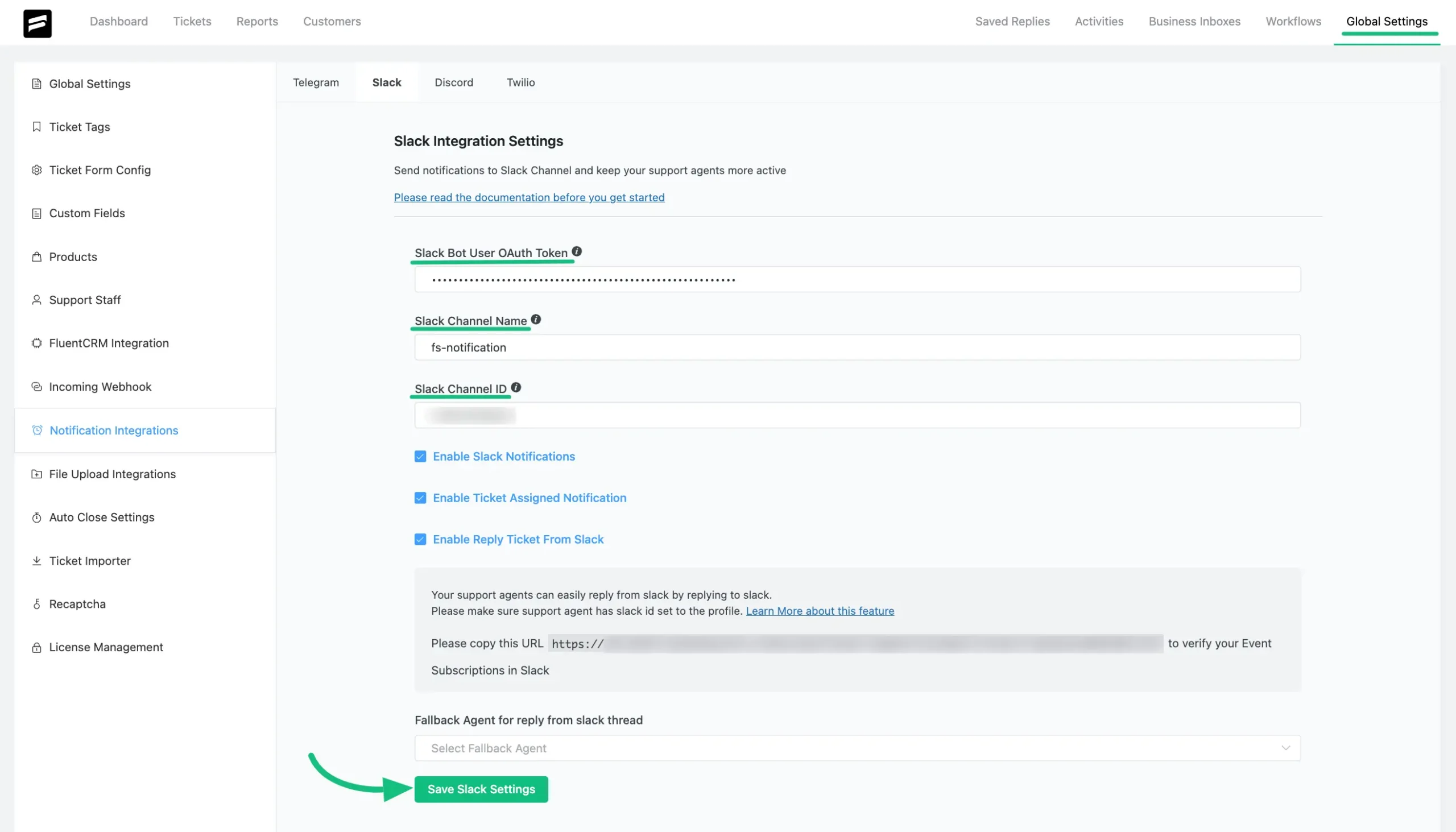Click Learn More about this feature link
The width and height of the screenshot is (1456, 832).
tap(820, 611)
